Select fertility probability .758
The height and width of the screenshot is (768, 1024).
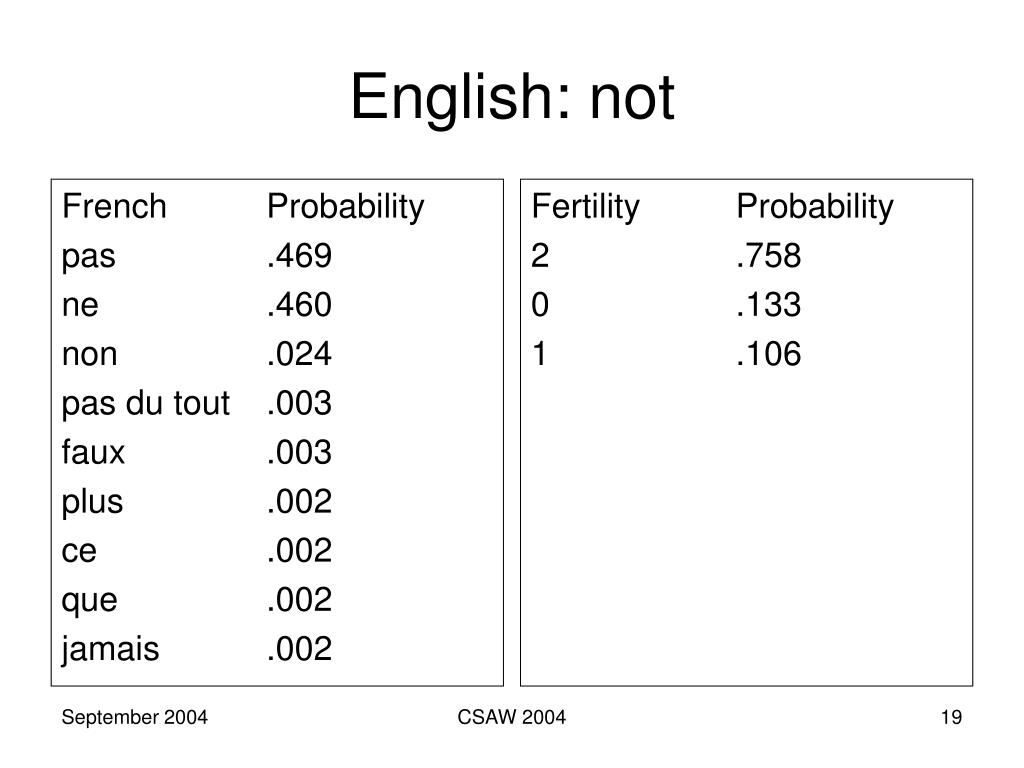coord(768,255)
